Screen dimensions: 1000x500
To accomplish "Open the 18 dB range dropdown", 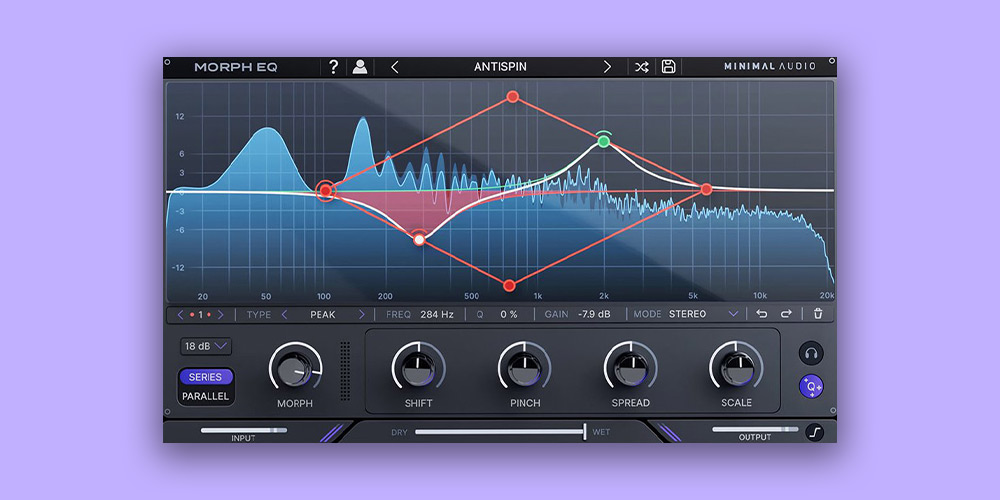I will point(205,346).
